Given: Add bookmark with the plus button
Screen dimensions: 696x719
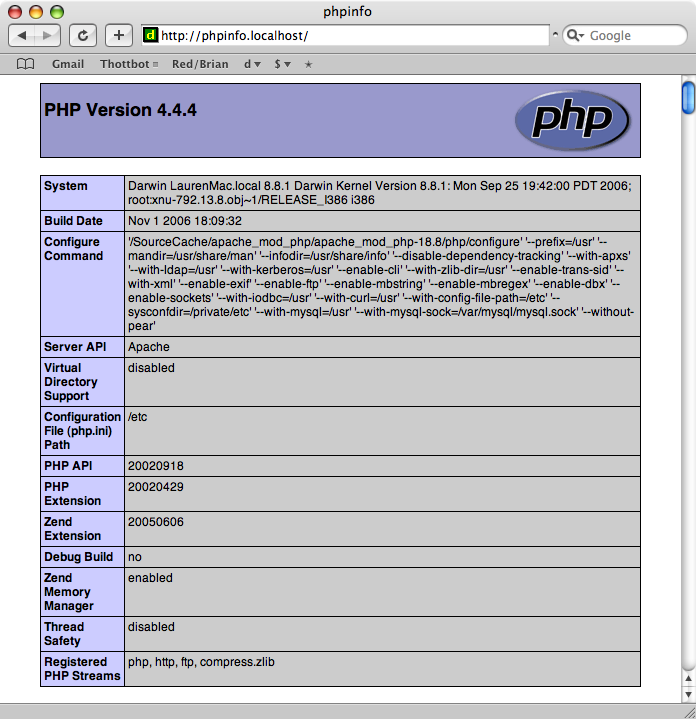Looking at the screenshot, I should pos(119,35).
